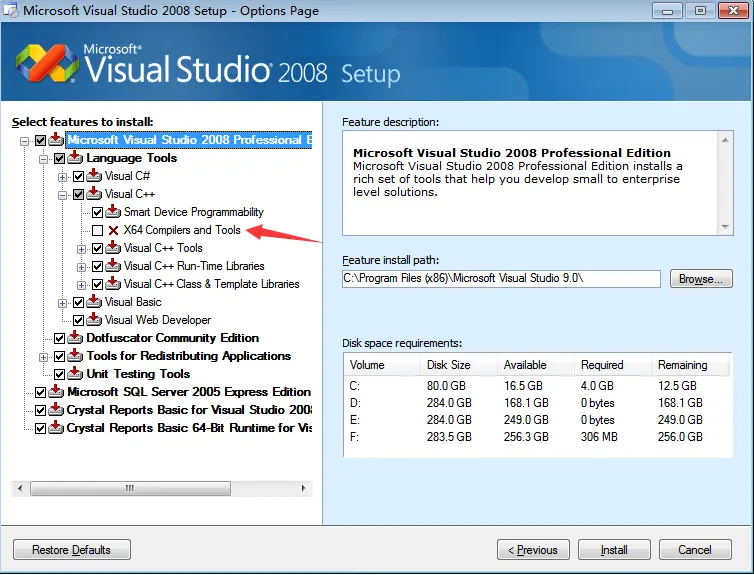Select Smart Device Programmability item
Screen dimensions: 754x575
click(x=194, y=212)
